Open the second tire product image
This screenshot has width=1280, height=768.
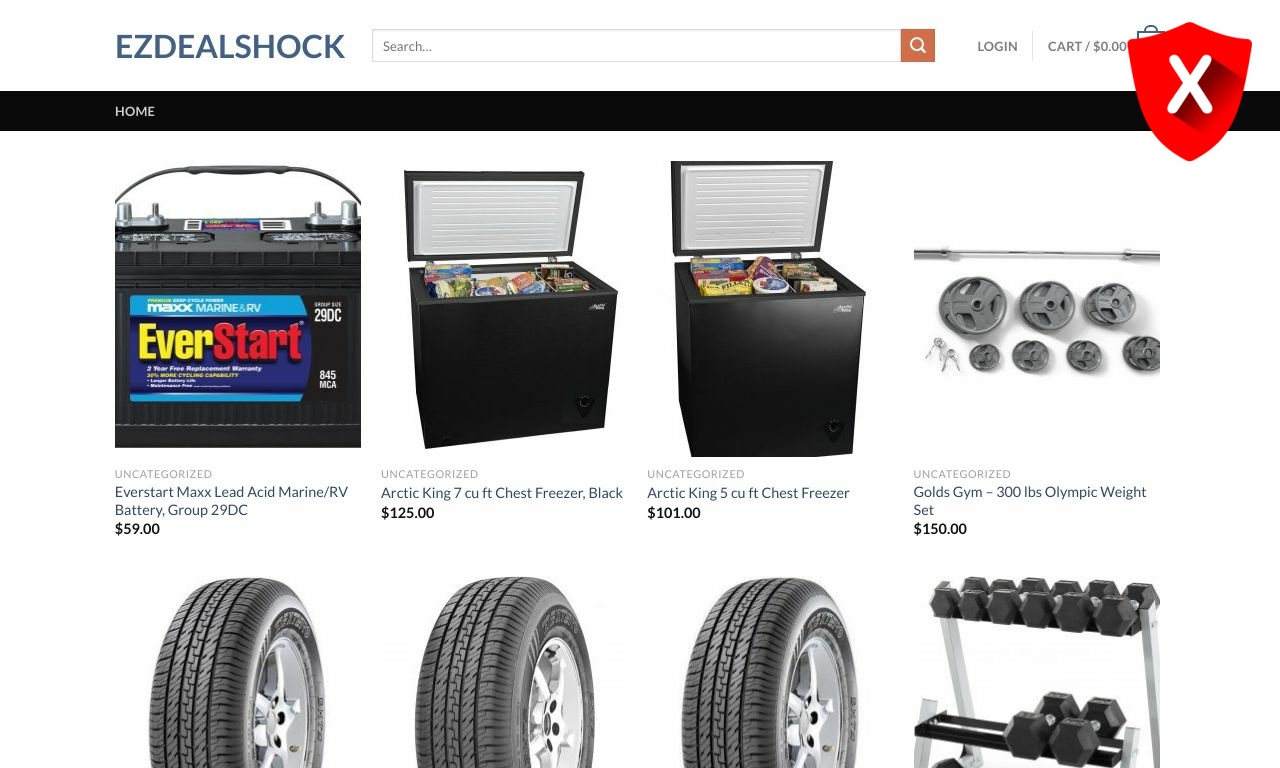point(504,672)
